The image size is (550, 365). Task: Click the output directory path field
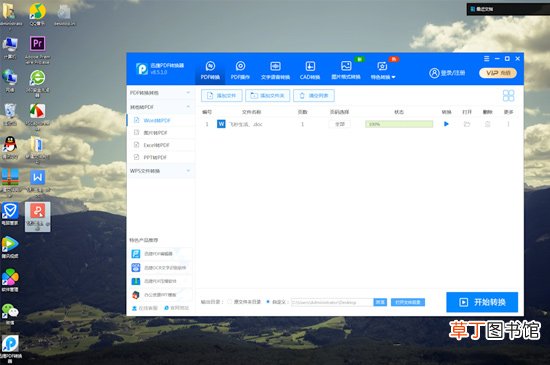pos(332,302)
